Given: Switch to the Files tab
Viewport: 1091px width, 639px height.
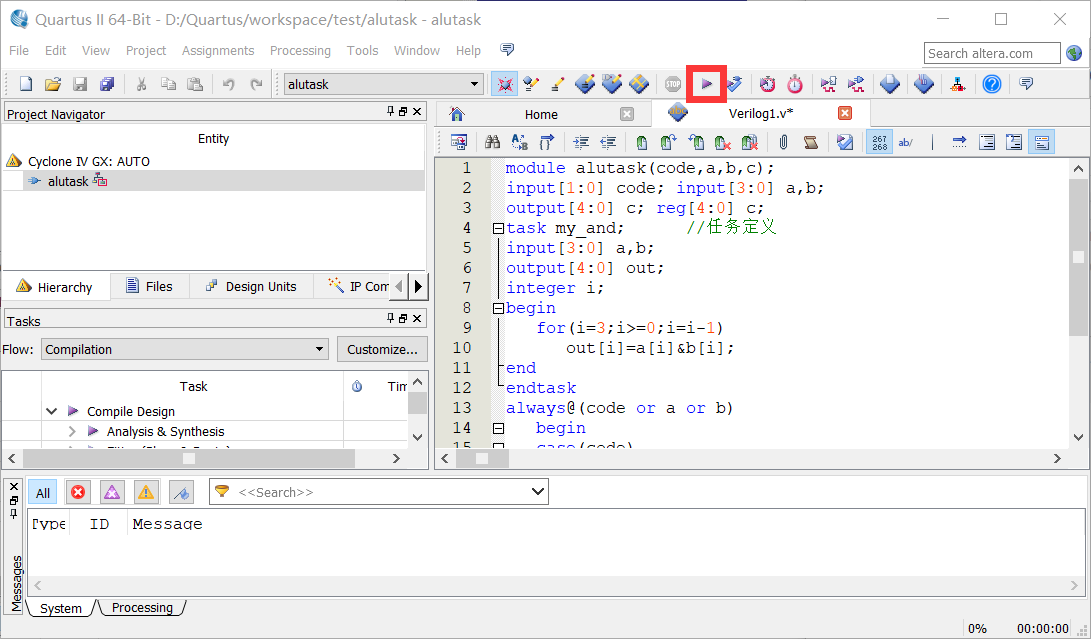Looking at the screenshot, I should [149, 286].
